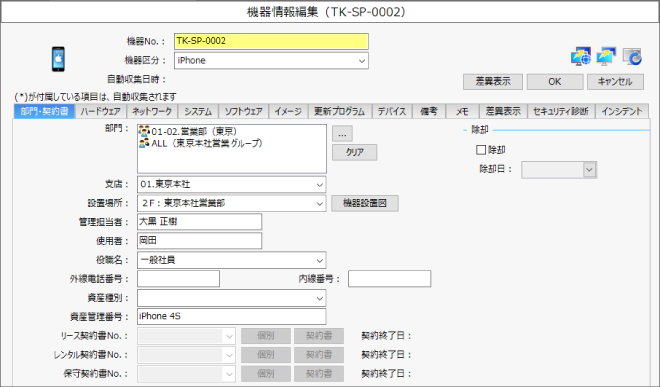660x387 pixels.
Task: Click the remote monitor globe icon
Action: (x=580, y=56)
